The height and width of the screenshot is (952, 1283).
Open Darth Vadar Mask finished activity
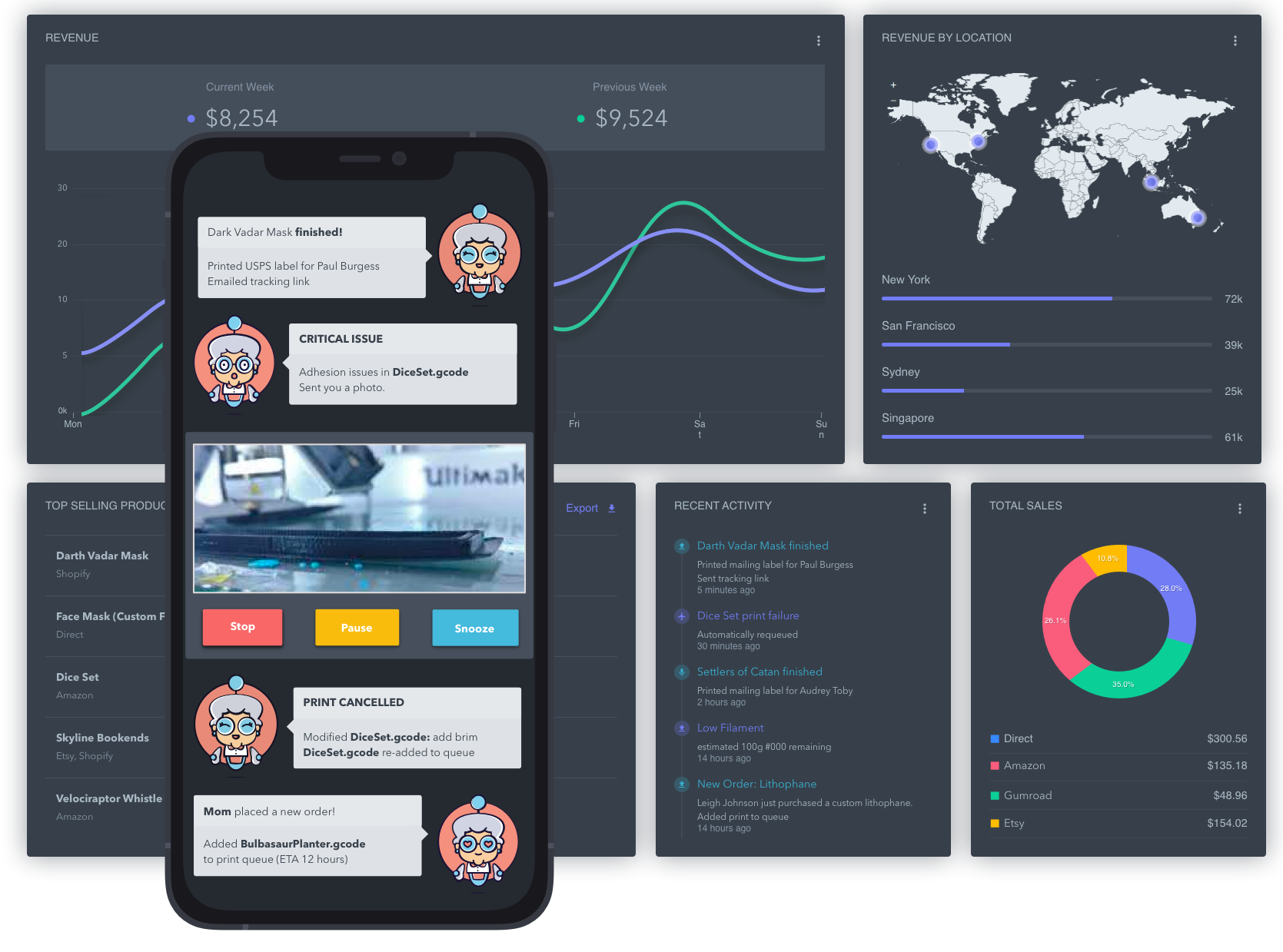763,546
